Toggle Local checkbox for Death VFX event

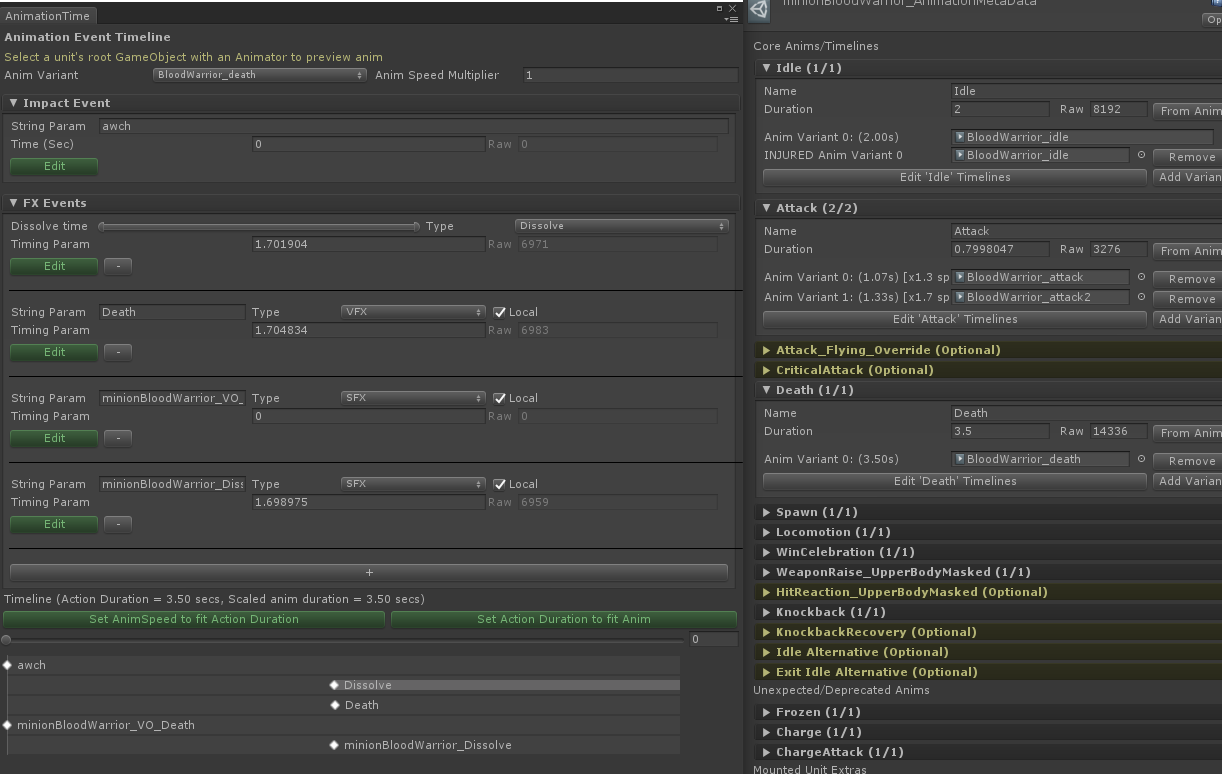tap(500, 312)
